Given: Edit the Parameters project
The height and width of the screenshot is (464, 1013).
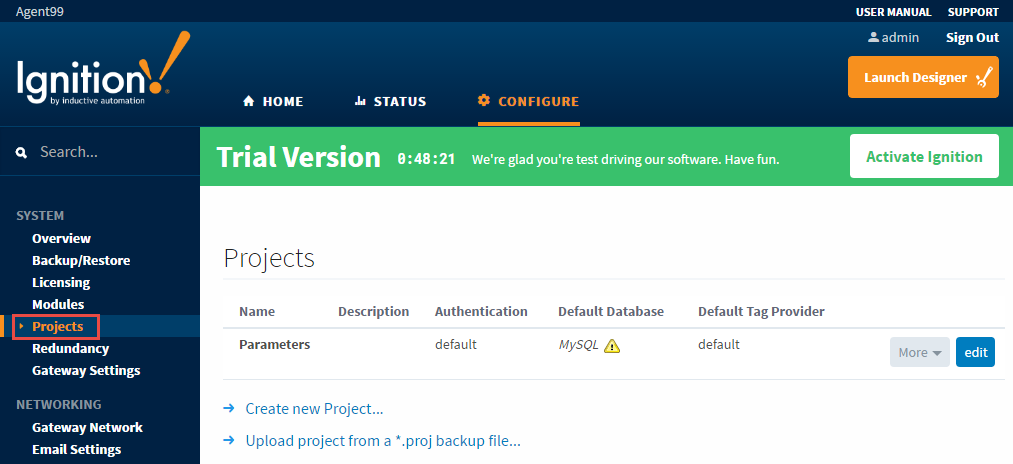Looking at the screenshot, I should pos(975,352).
